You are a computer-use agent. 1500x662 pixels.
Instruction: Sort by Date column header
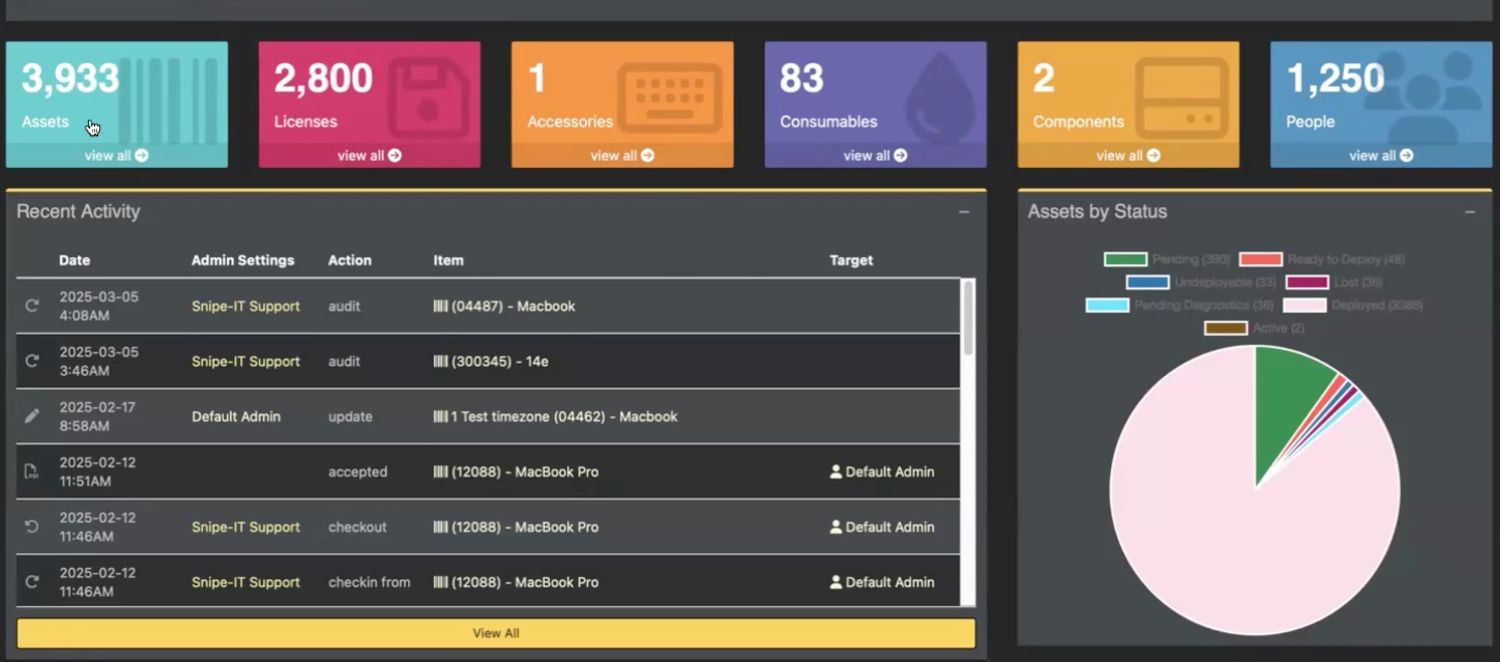74,260
